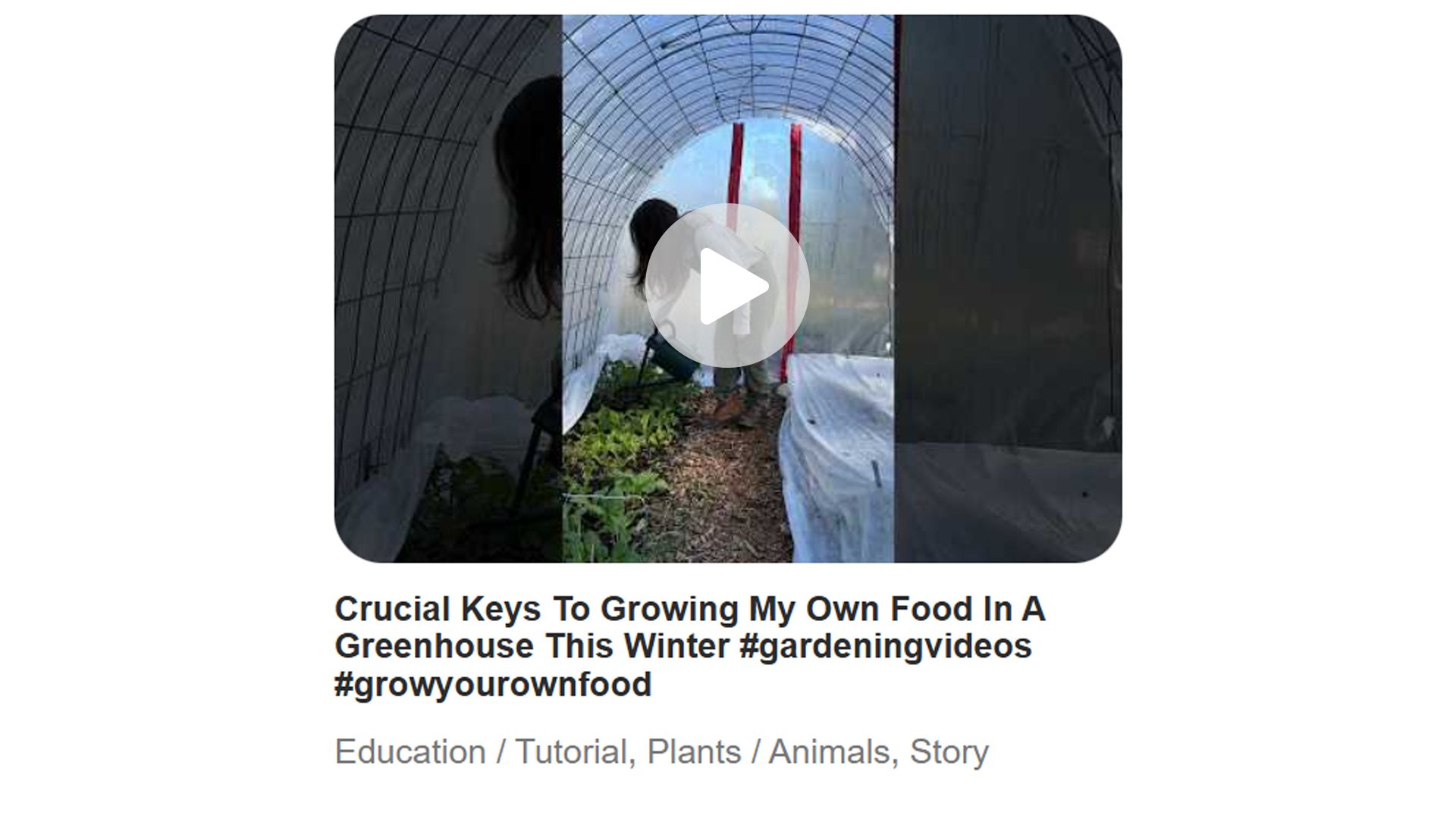
Task: Click the blurred left side of thumbnail
Action: click(x=447, y=288)
